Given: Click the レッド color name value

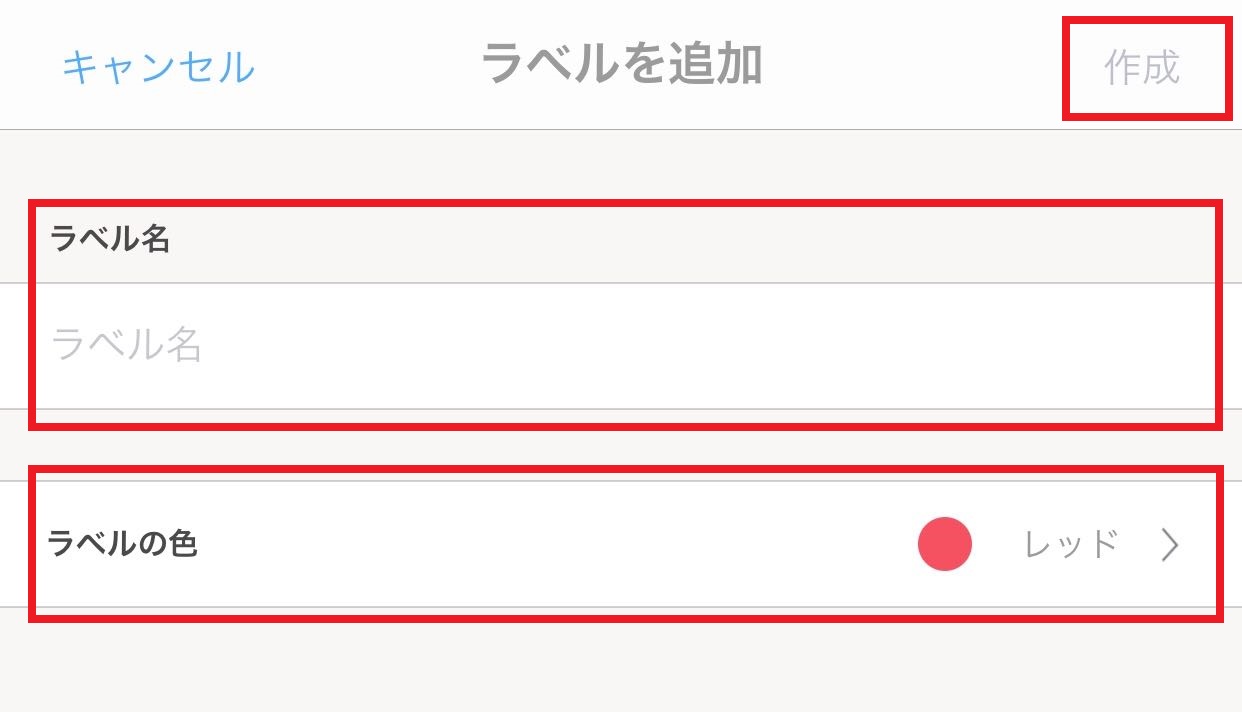Looking at the screenshot, I should (x=1071, y=545).
